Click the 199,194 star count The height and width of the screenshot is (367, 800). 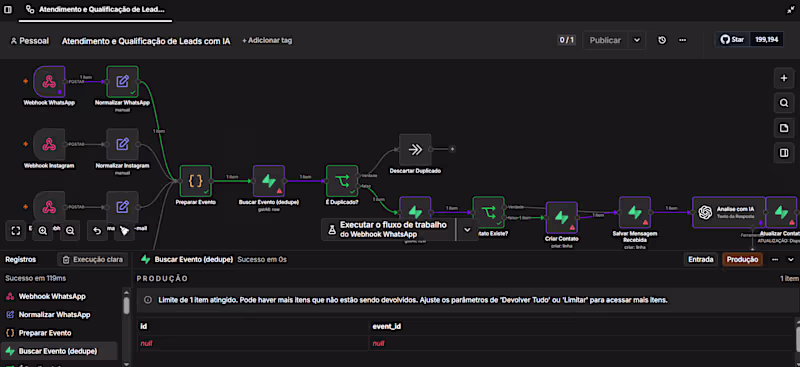tap(767, 40)
